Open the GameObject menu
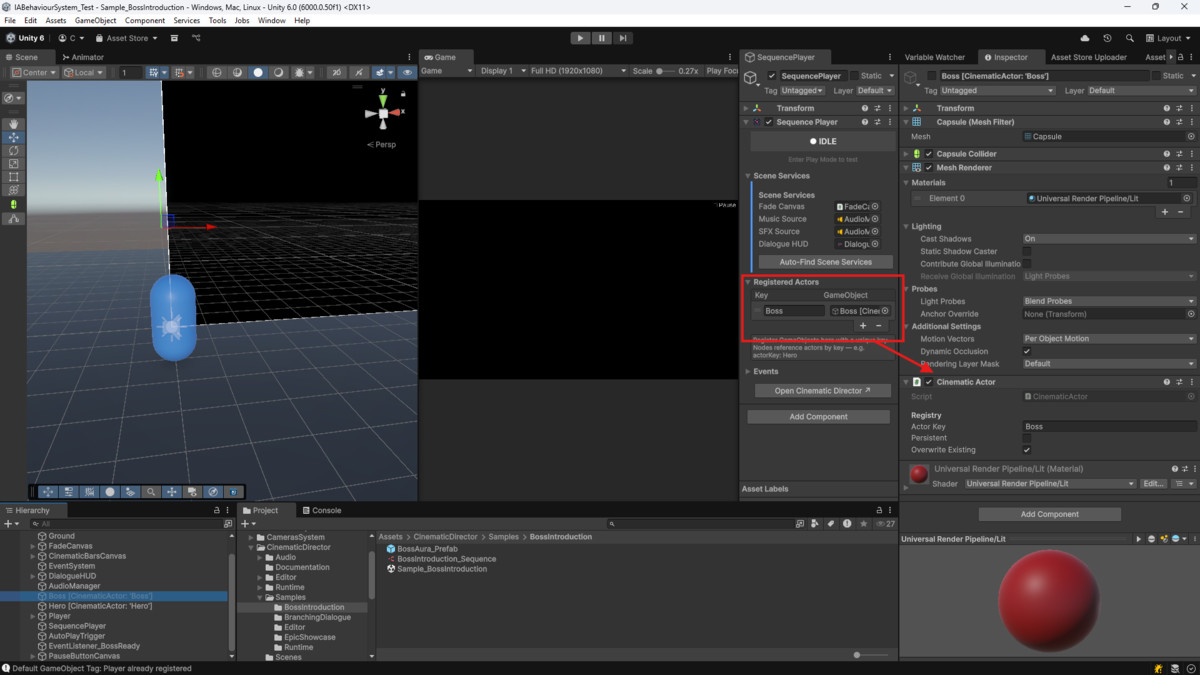 tap(95, 20)
